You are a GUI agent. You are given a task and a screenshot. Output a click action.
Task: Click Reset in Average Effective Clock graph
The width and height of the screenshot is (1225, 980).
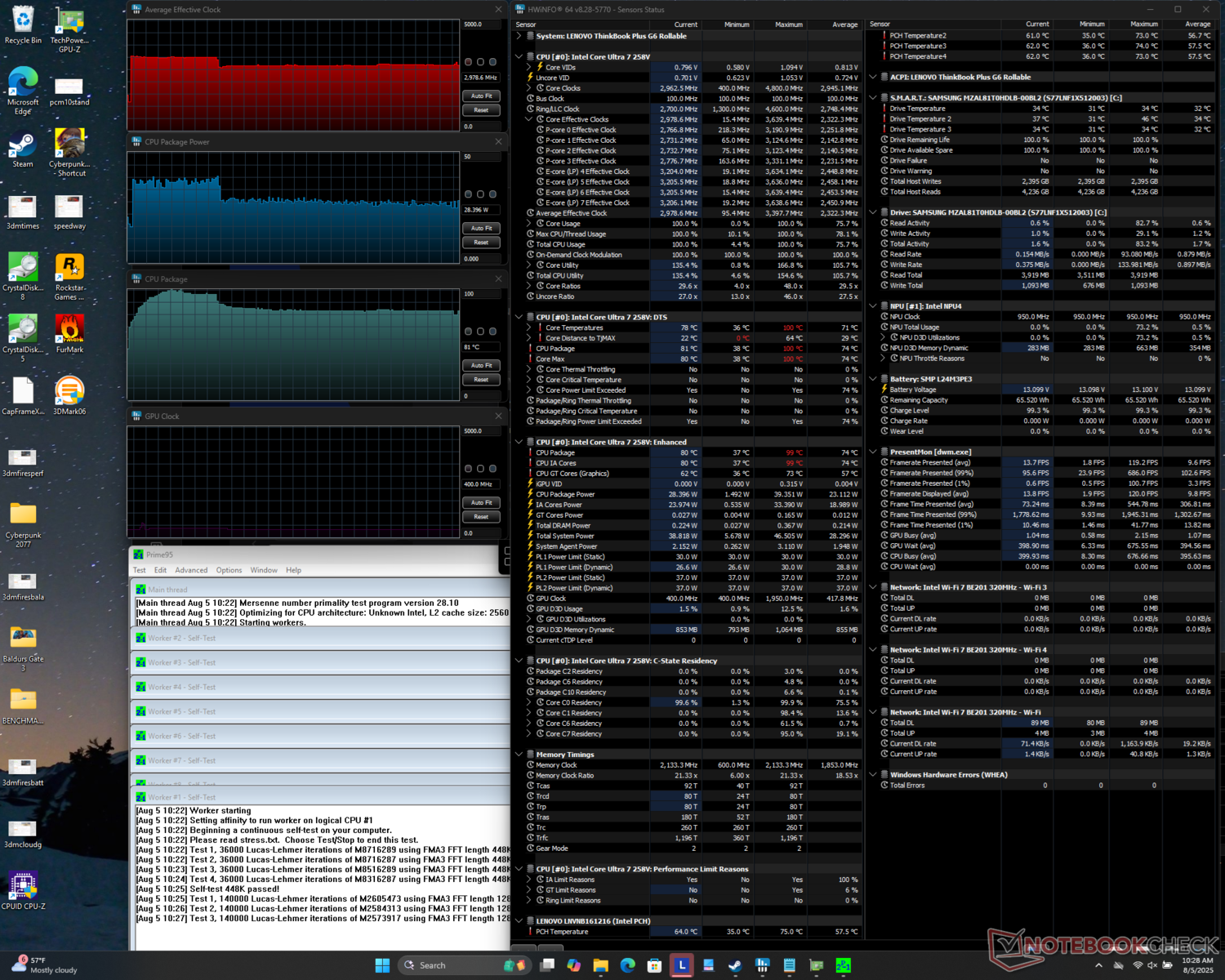click(x=481, y=110)
